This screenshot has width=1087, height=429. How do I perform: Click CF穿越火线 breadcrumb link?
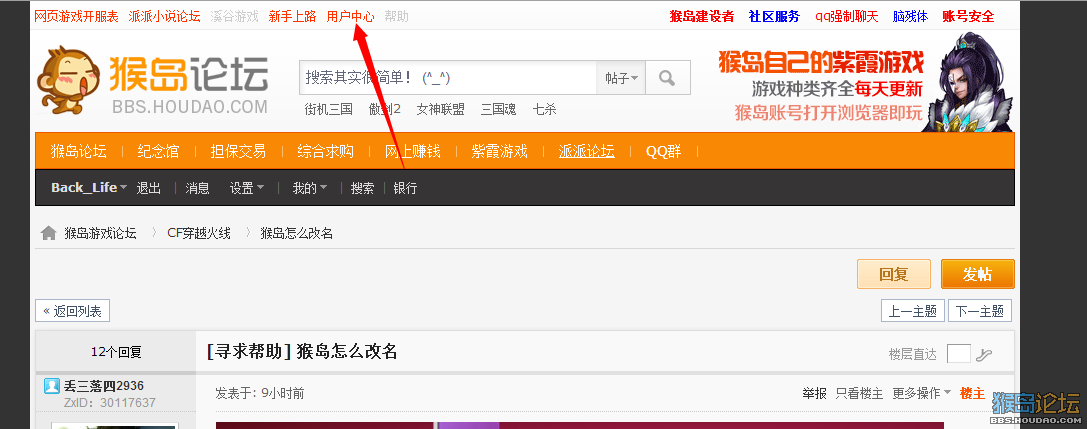point(199,234)
